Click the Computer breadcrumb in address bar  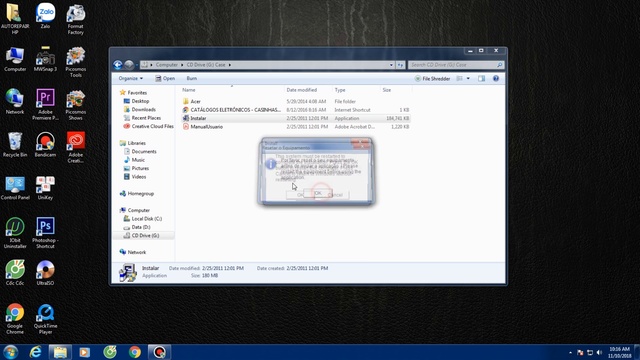coord(167,65)
